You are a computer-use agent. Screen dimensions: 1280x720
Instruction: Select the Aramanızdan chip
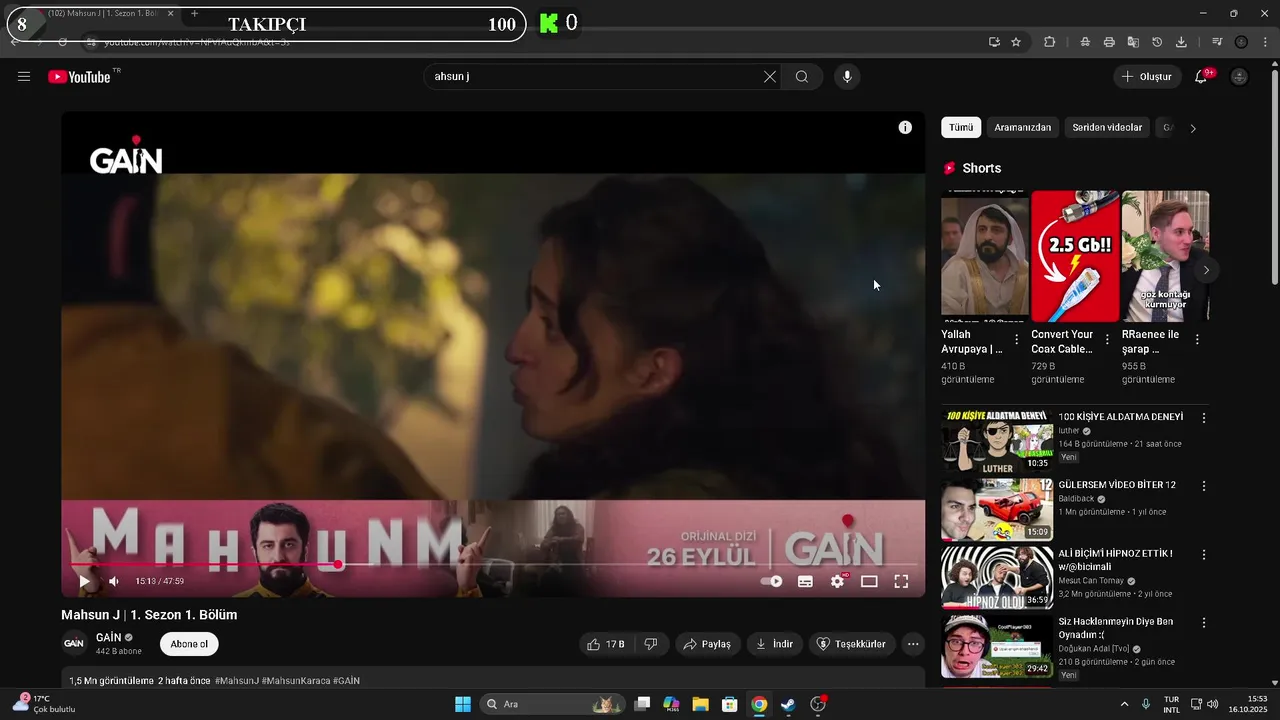1023,128
